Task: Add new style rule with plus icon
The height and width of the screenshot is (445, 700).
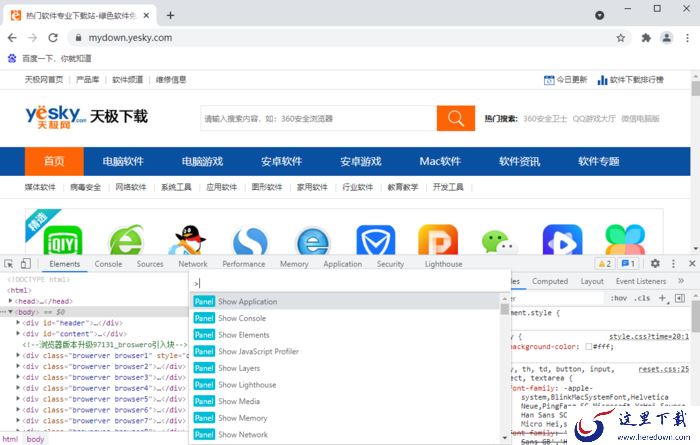Action: [x=662, y=298]
